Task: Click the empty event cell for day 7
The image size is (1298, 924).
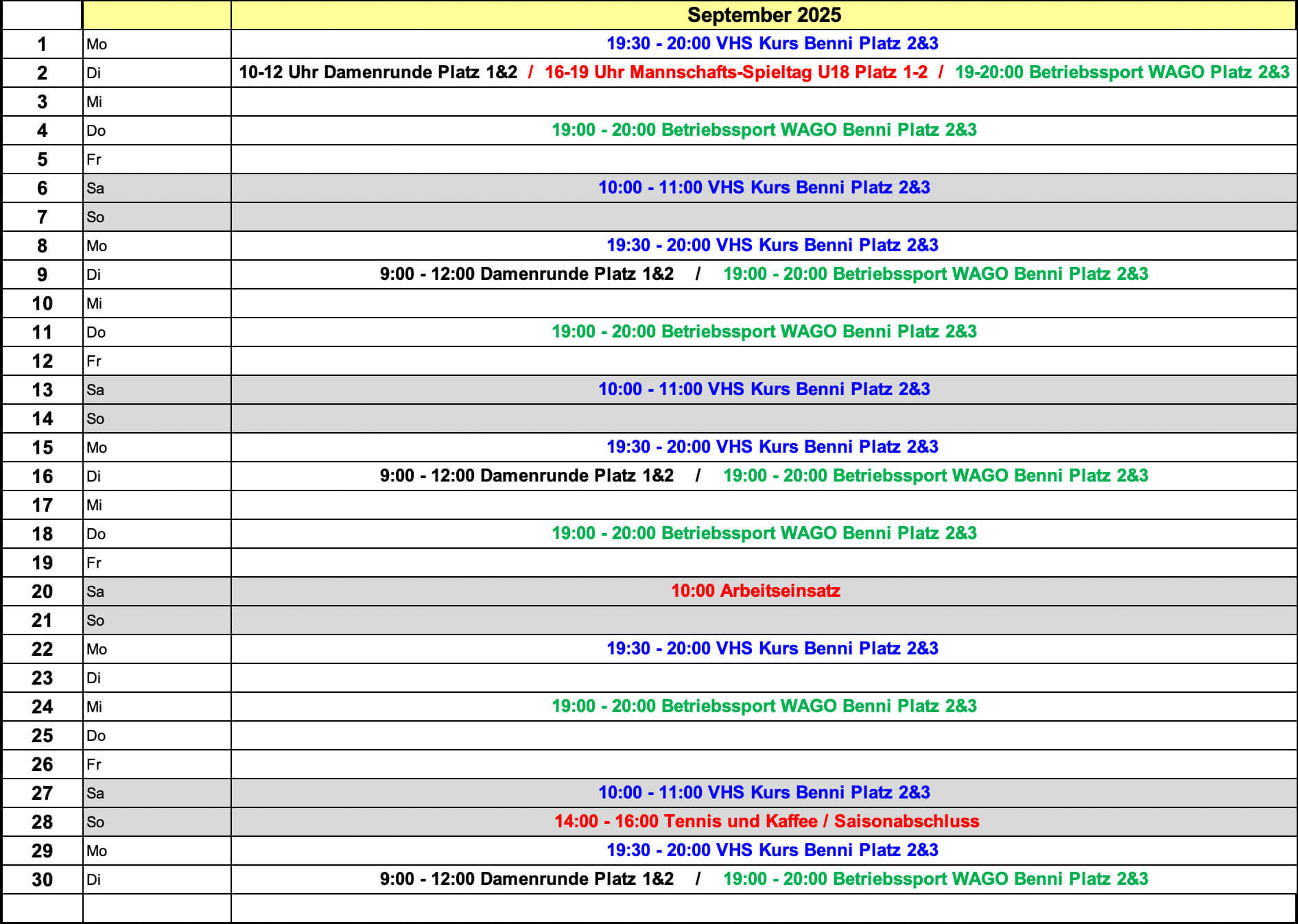Action: click(764, 217)
